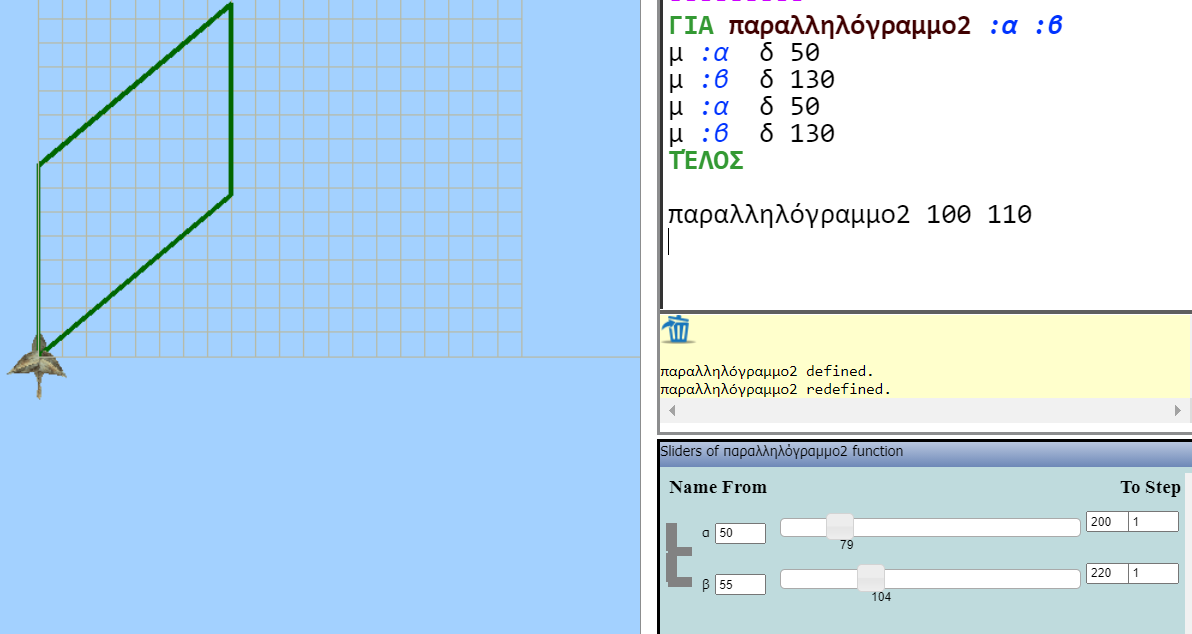Screen dimensions: 1192x634
Task: Click the β Step field
Action: [1153, 574]
